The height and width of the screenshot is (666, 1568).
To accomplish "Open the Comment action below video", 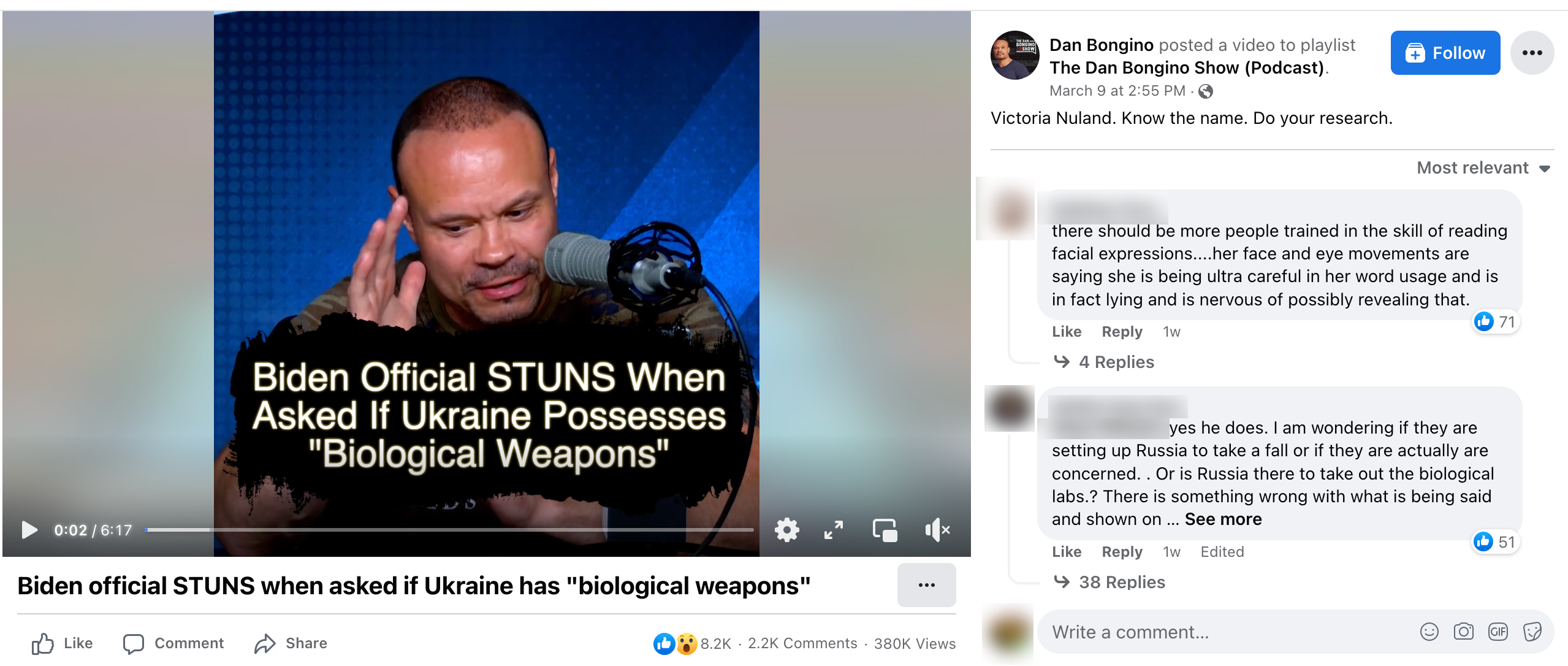I will (173, 643).
